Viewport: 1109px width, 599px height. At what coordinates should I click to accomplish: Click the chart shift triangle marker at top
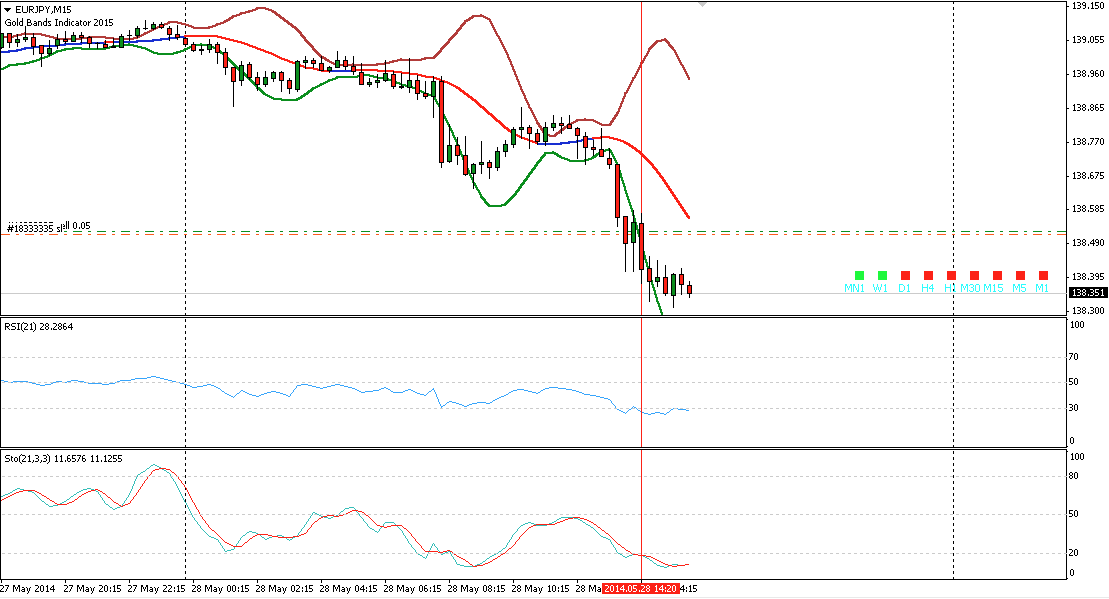point(702,5)
